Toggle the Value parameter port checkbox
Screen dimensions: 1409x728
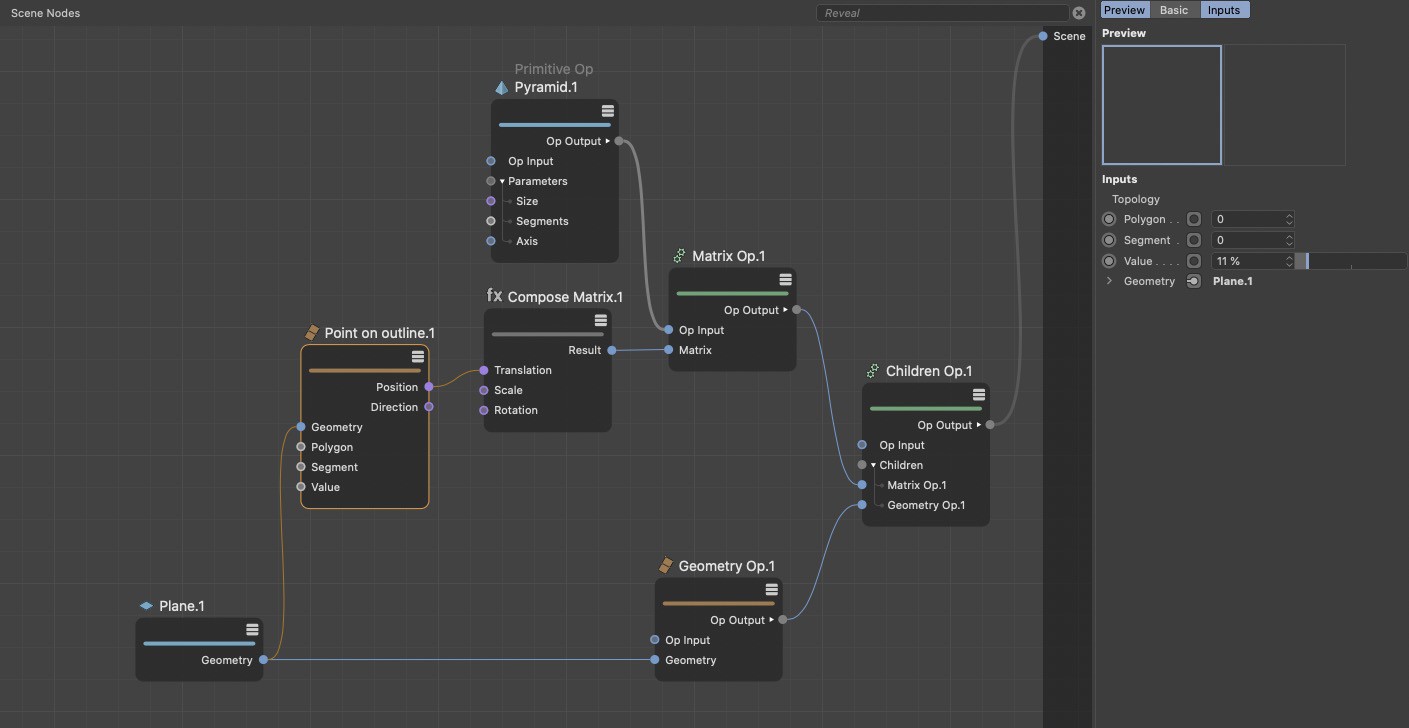tap(1193, 261)
